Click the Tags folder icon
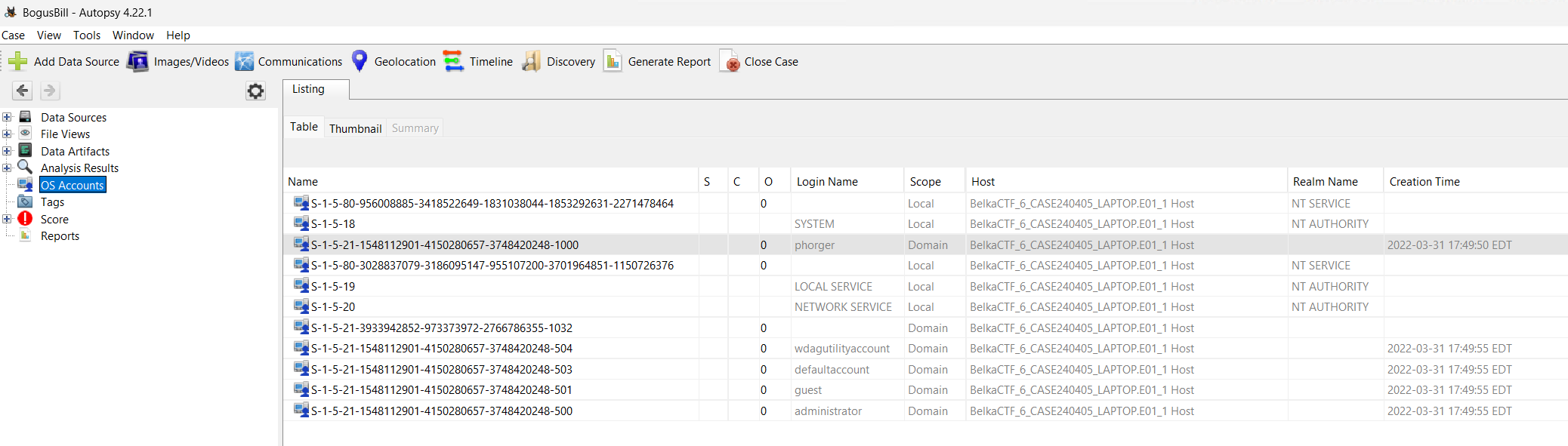The height and width of the screenshot is (446, 1568). (x=26, y=201)
